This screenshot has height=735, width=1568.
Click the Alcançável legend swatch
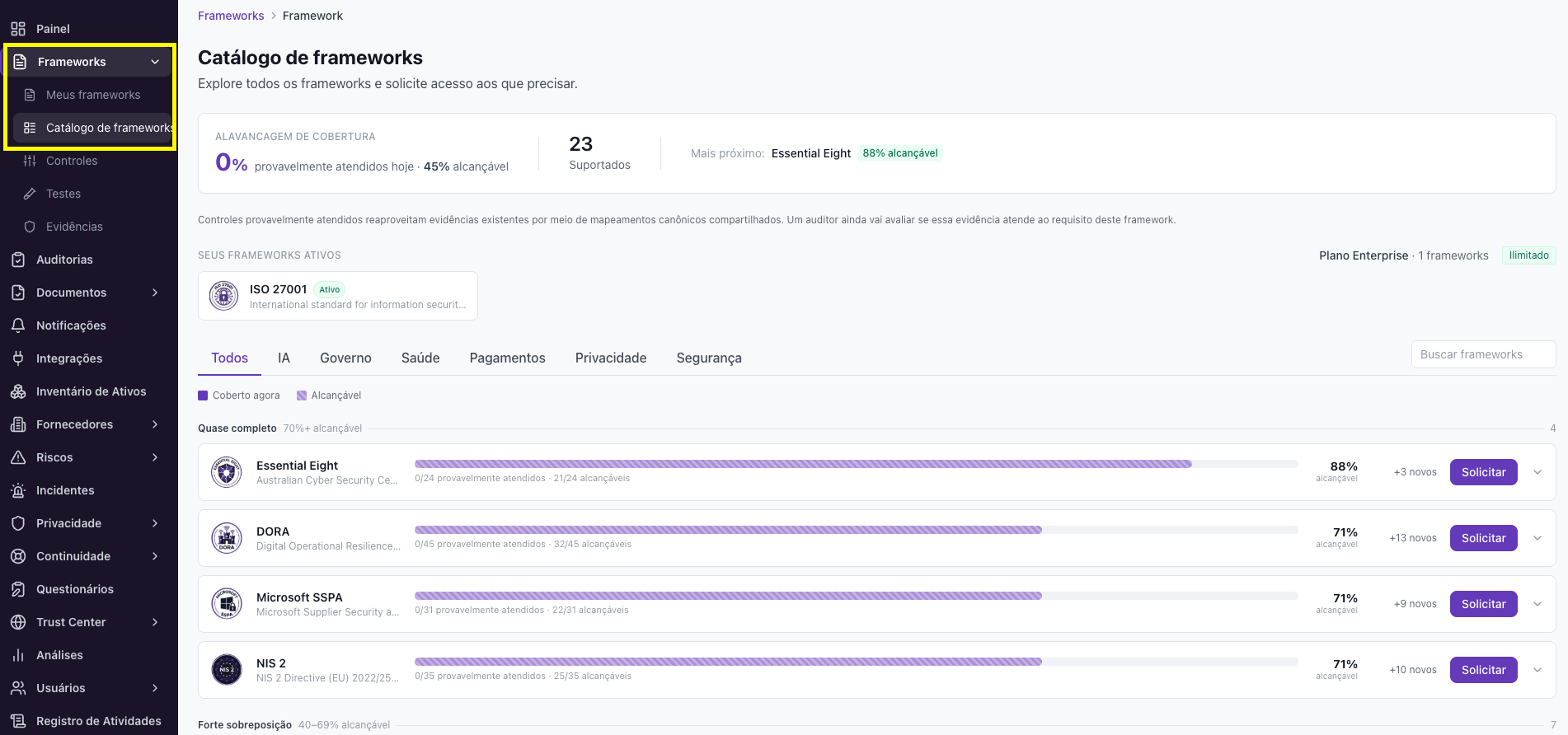coord(302,396)
